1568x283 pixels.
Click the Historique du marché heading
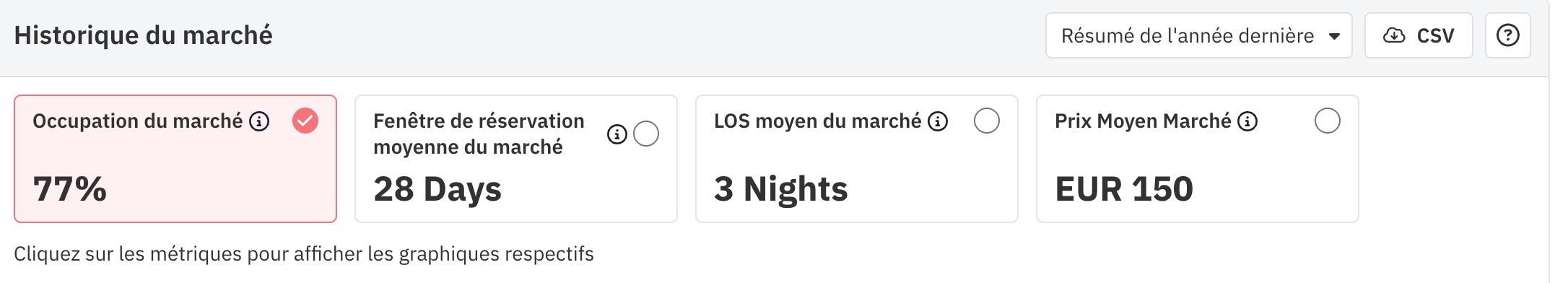[144, 35]
